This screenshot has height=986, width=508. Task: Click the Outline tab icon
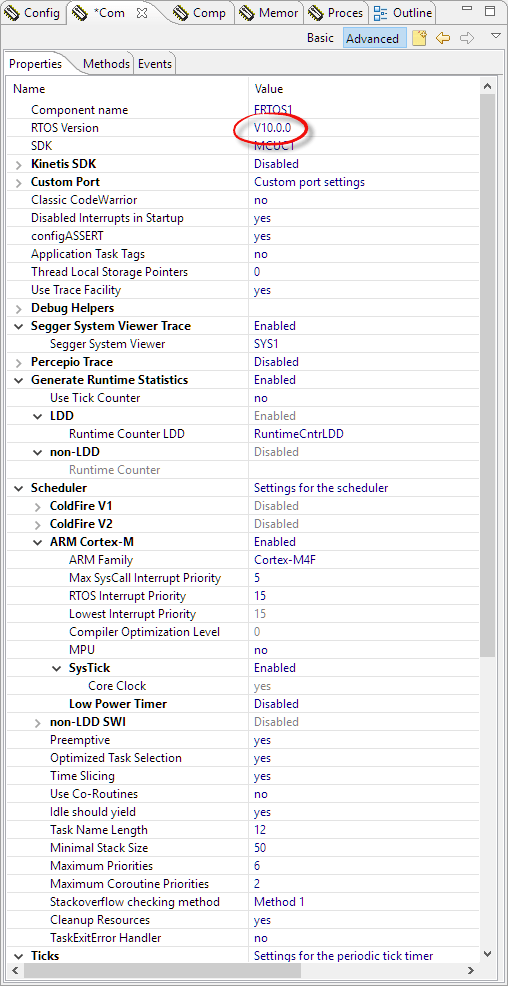(380, 13)
